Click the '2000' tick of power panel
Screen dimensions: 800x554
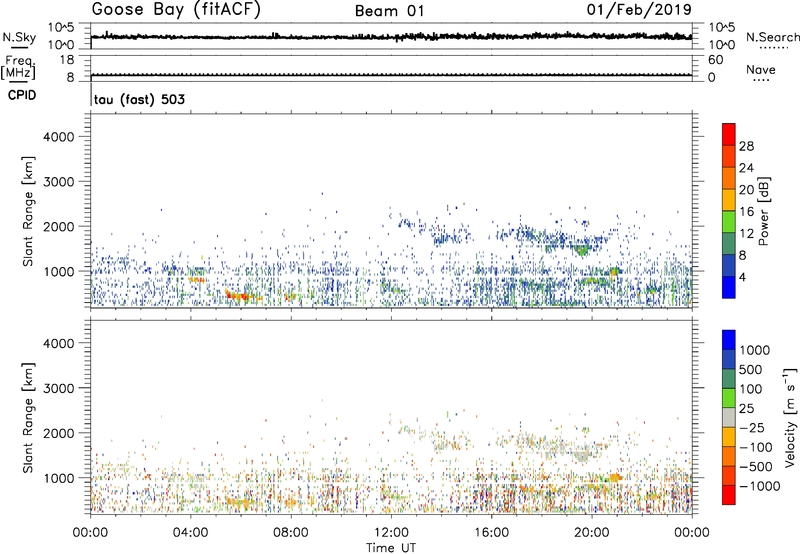tap(58, 226)
